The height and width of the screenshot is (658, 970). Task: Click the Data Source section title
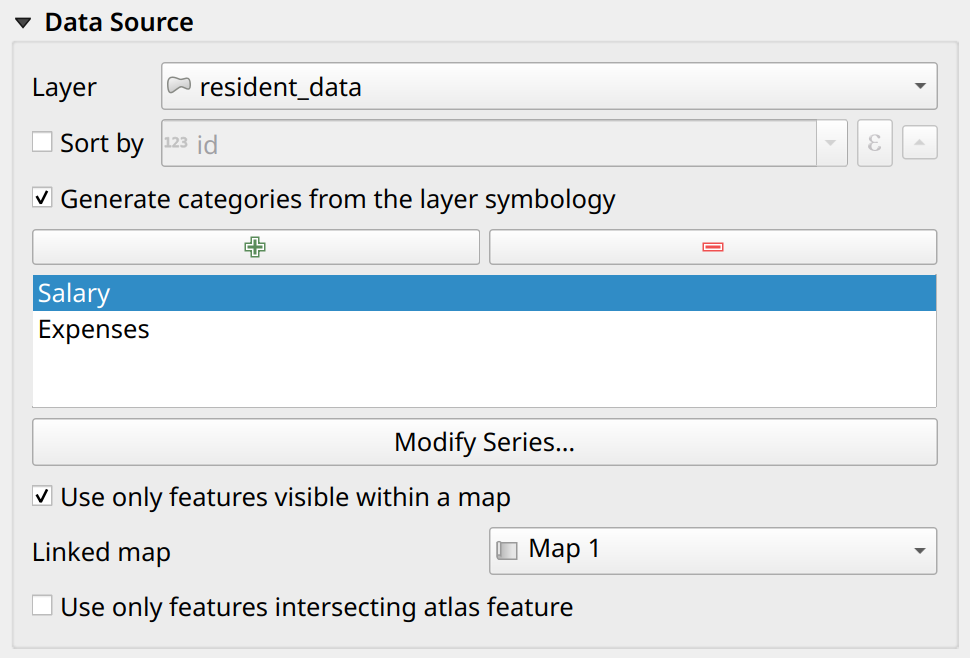click(119, 23)
